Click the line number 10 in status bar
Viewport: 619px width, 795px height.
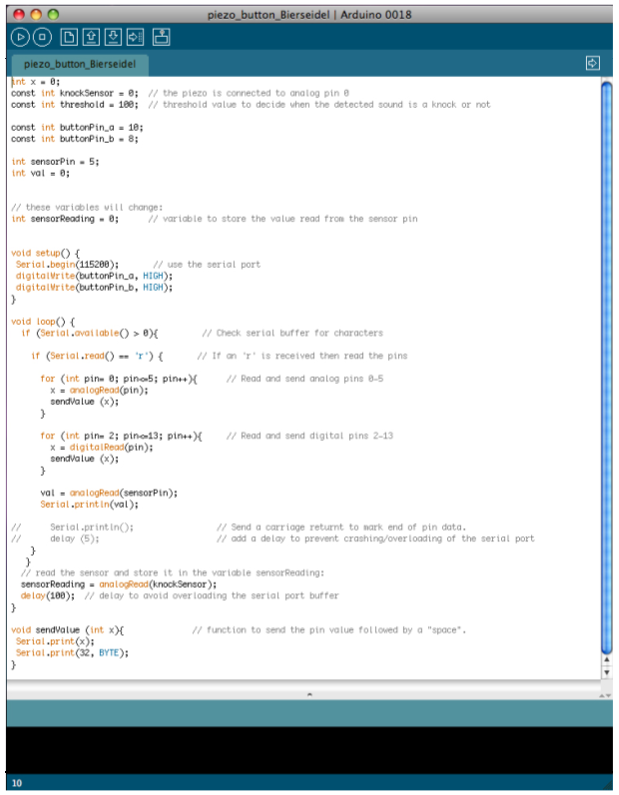click(17, 783)
